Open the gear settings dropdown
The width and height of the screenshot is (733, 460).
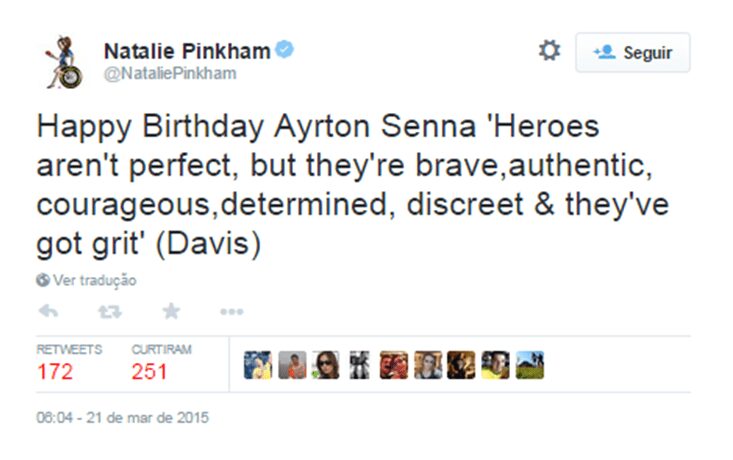pyautogui.click(x=549, y=51)
